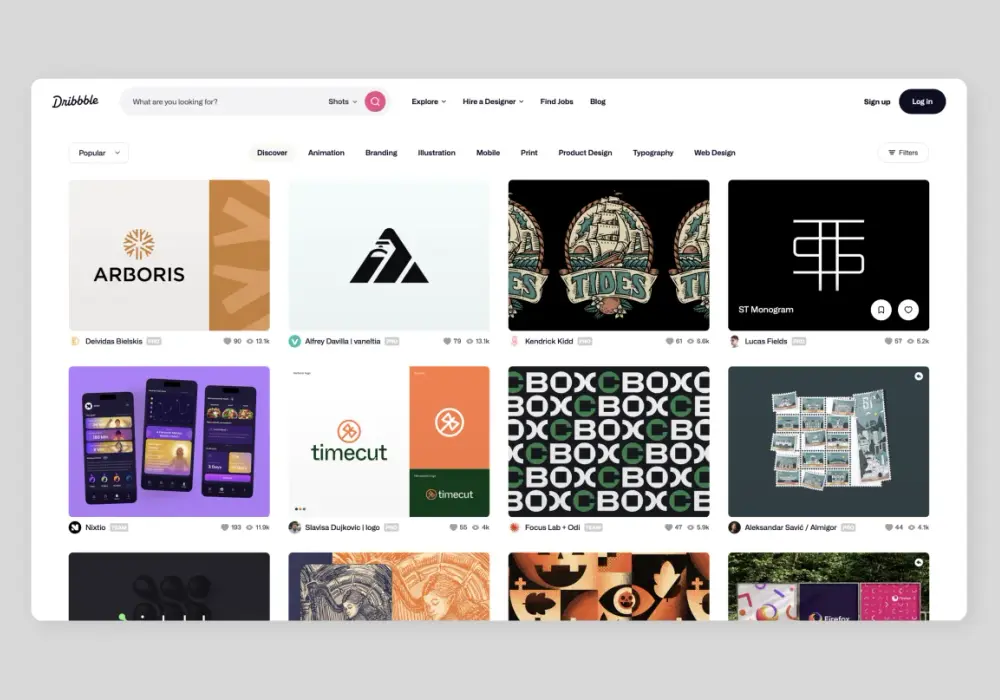Viewport: 1000px width, 700px height.
Task: Switch to the Typography category
Action: [652, 153]
